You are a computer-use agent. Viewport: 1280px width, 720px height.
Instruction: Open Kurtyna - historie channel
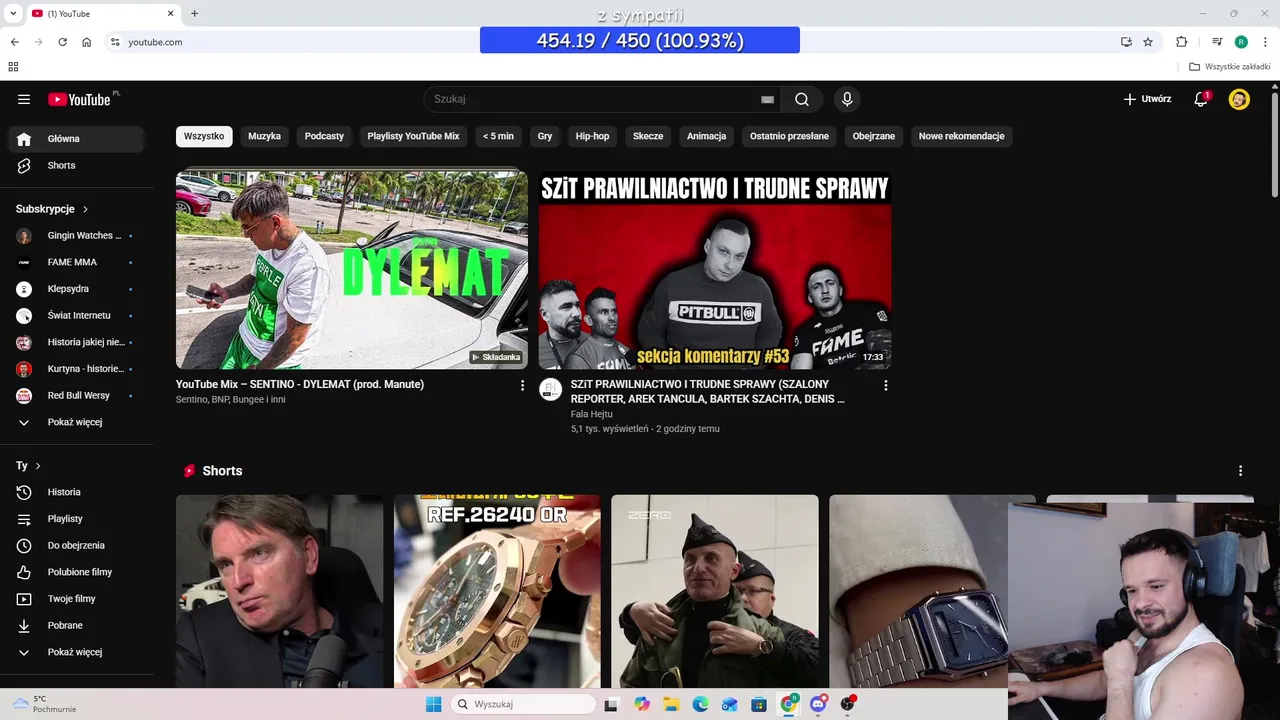[x=76, y=369]
